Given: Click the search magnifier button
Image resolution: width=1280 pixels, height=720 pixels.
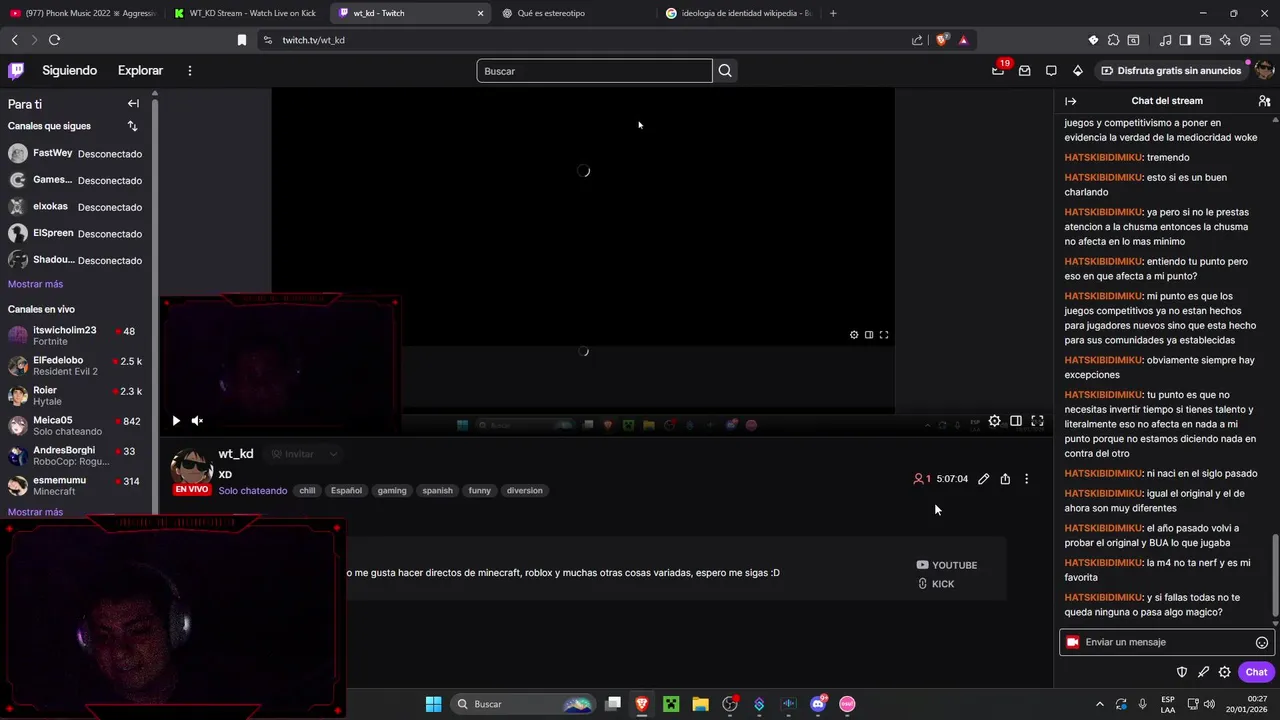Looking at the screenshot, I should pyautogui.click(x=725, y=71).
